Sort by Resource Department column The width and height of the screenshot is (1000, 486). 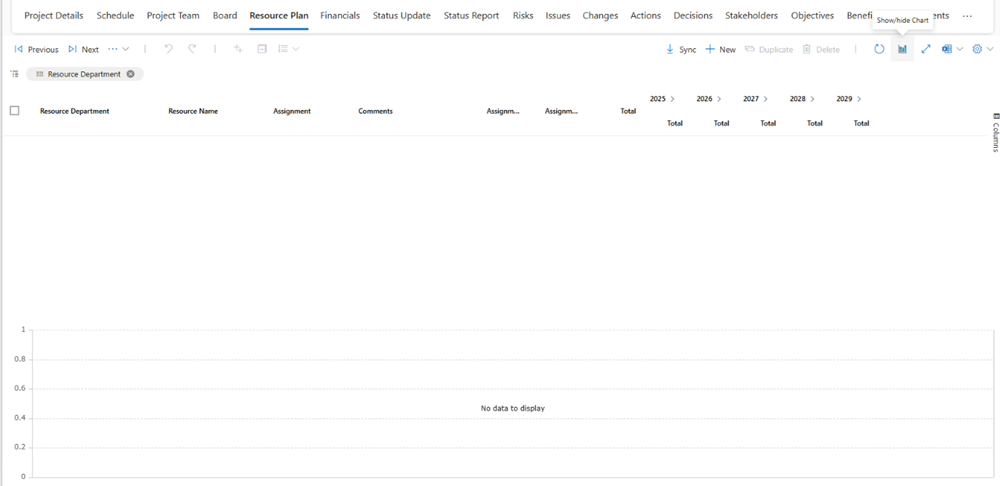click(75, 111)
